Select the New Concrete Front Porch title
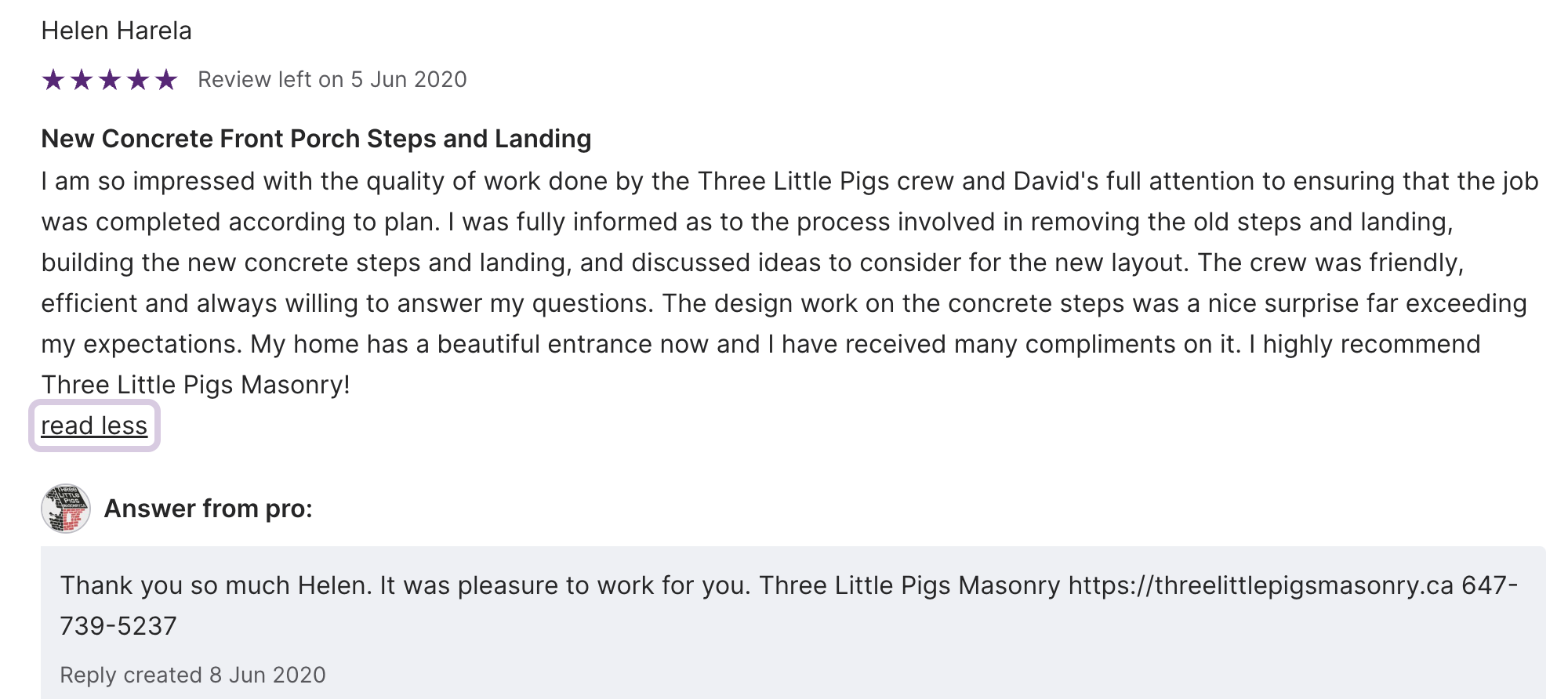This screenshot has height=699, width=1568. point(316,139)
